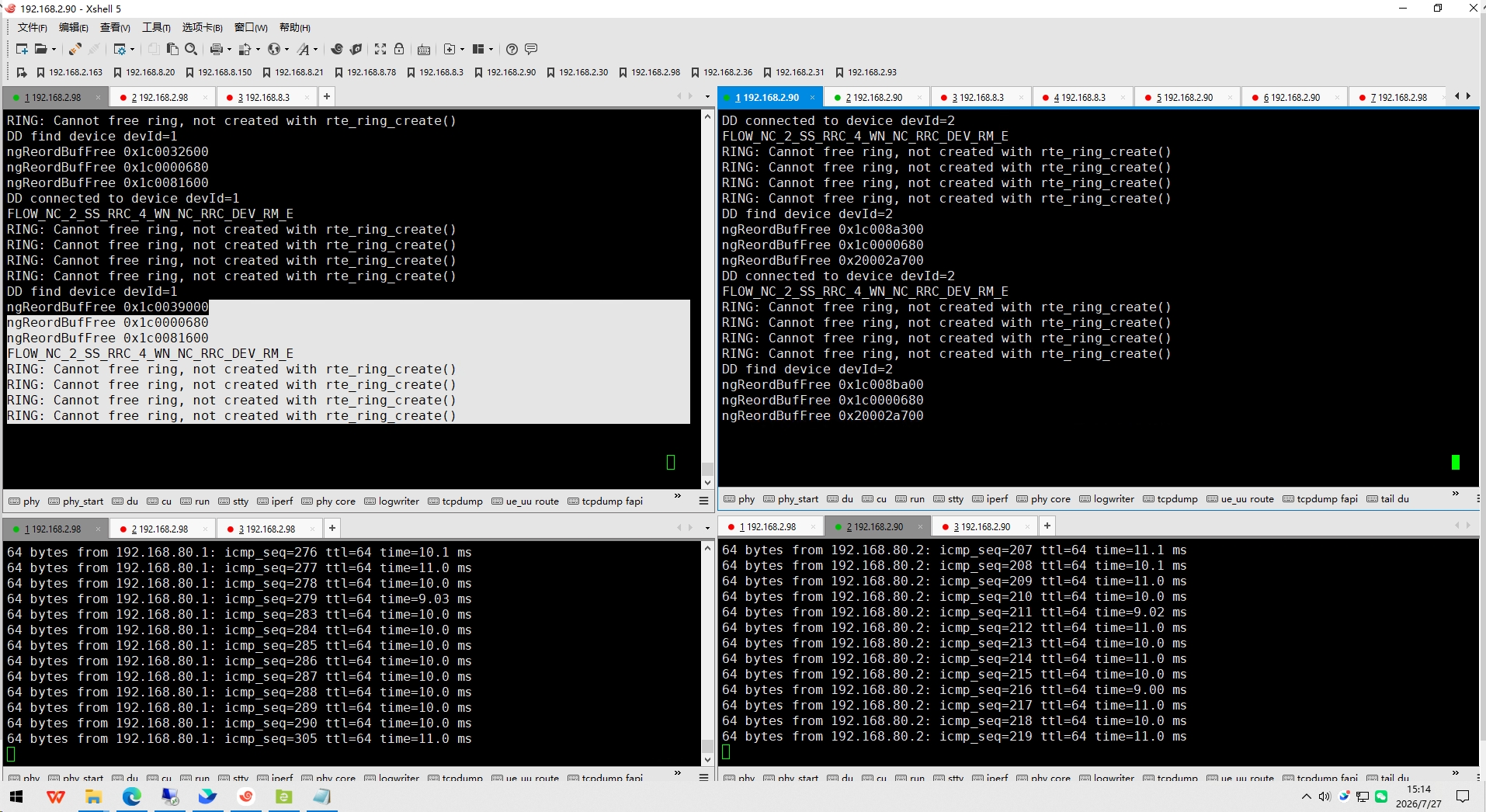Click the 'phy_start' quick command in top-left pane
The height and width of the screenshot is (812, 1486).
76,501
